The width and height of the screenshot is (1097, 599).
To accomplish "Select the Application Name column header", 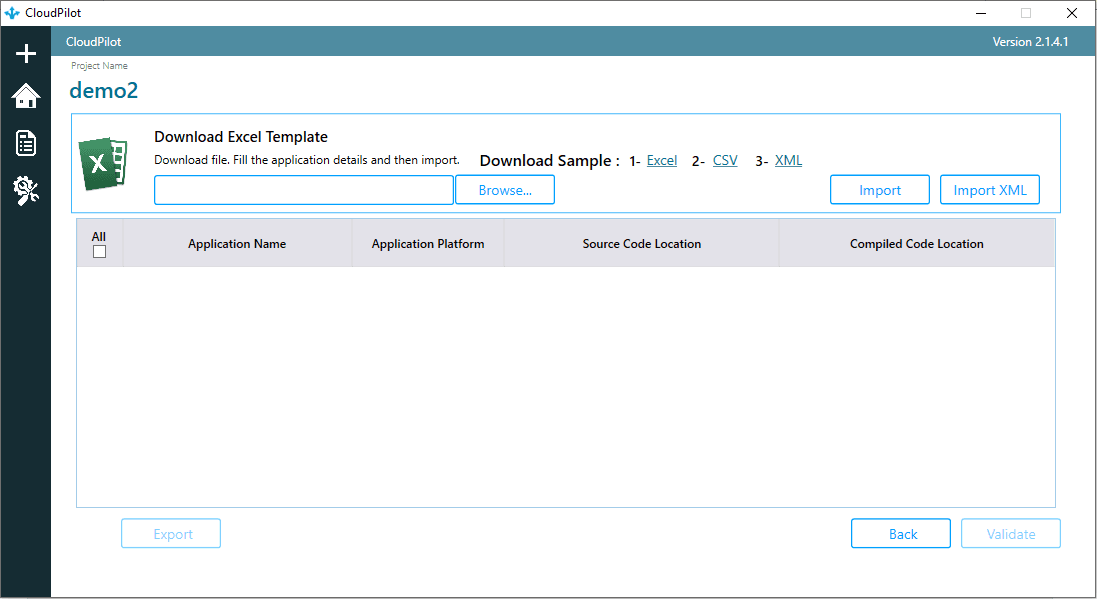I will (x=237, y=244).
